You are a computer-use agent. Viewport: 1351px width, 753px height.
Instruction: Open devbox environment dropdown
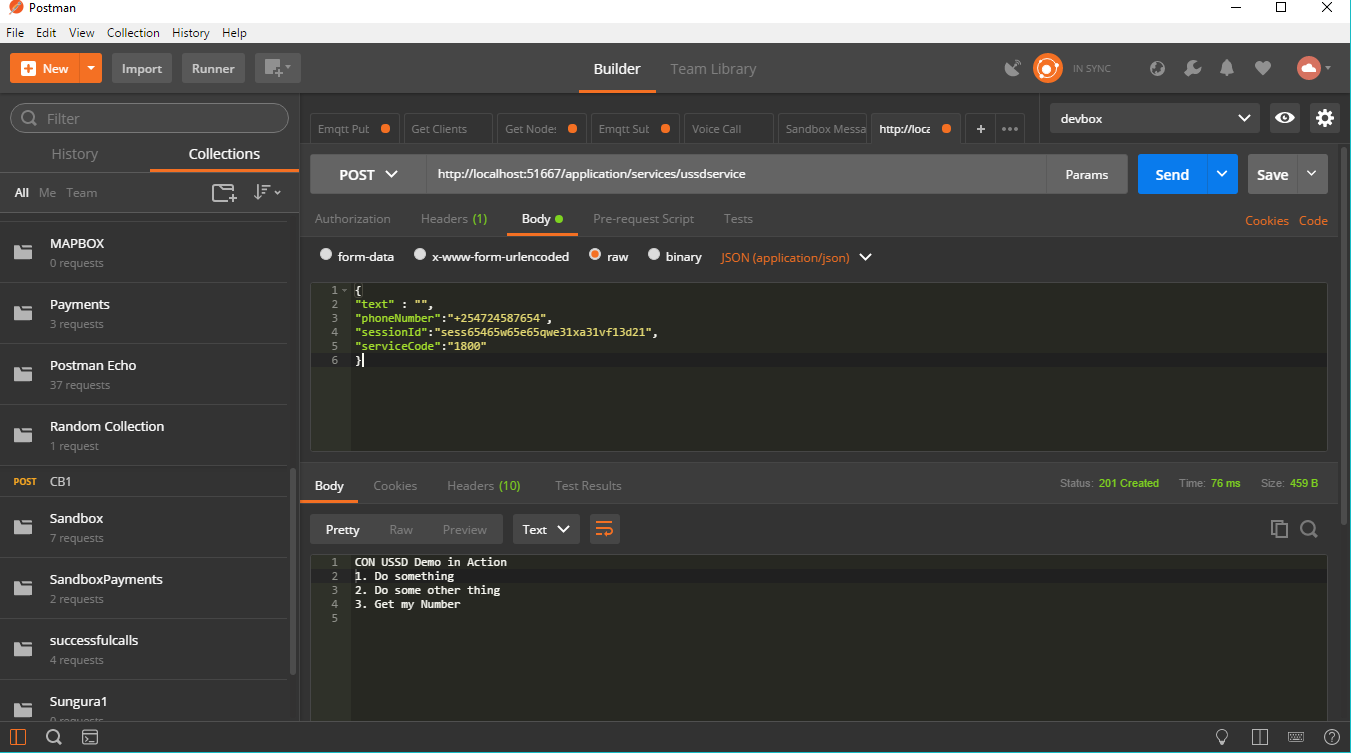click(1156, 118)
